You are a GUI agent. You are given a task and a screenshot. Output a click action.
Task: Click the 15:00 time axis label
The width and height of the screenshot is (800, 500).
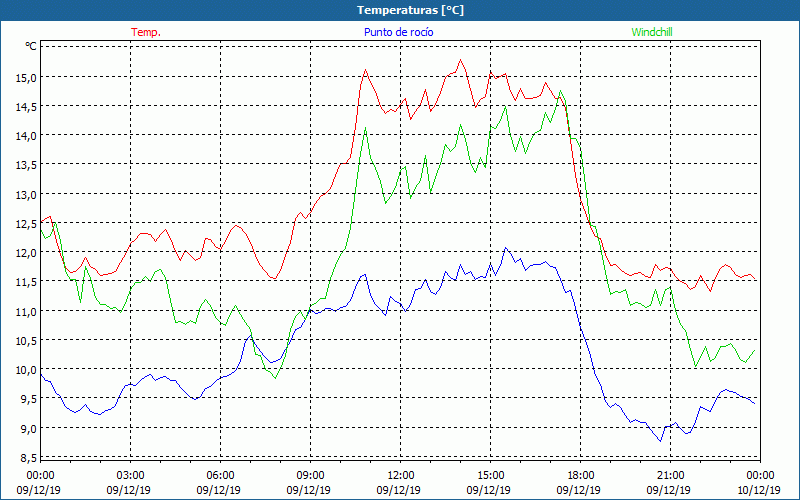click(490, 475)
